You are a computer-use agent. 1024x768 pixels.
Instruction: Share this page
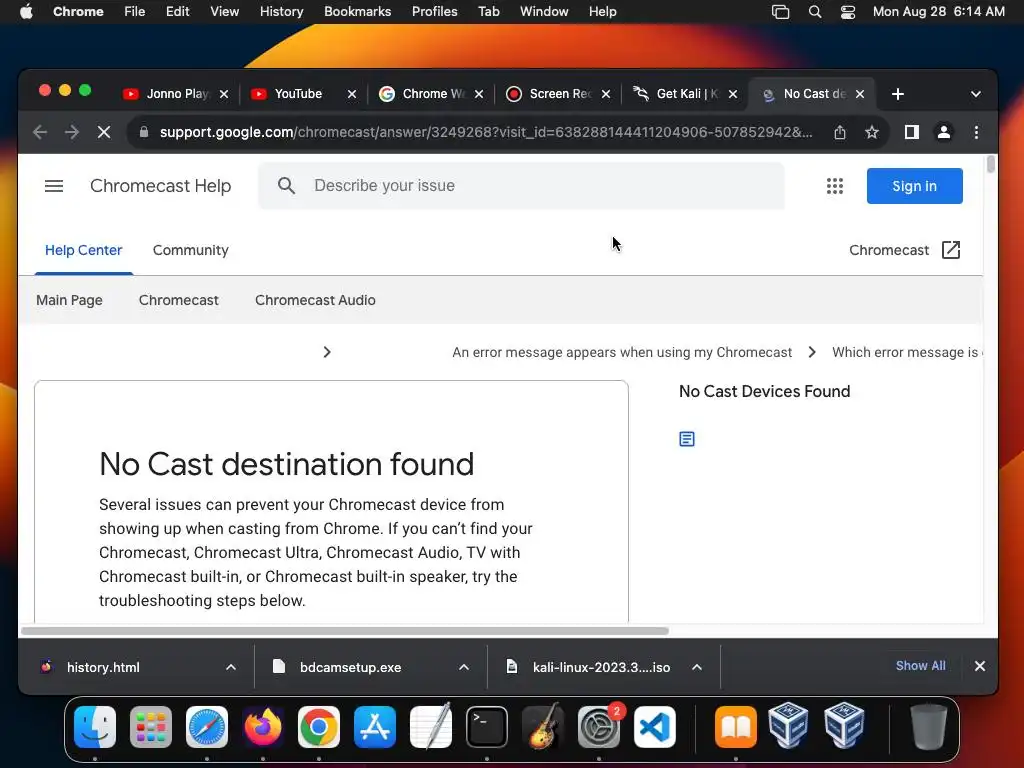click(840, 133)
